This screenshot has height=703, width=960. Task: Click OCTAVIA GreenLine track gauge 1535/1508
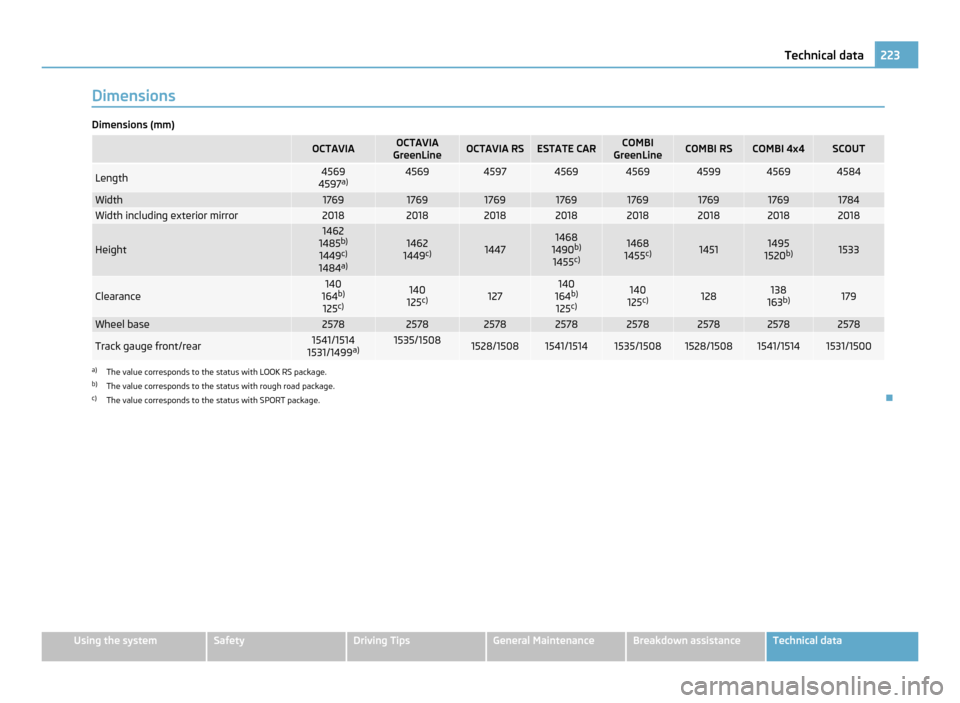click(417, 340)
